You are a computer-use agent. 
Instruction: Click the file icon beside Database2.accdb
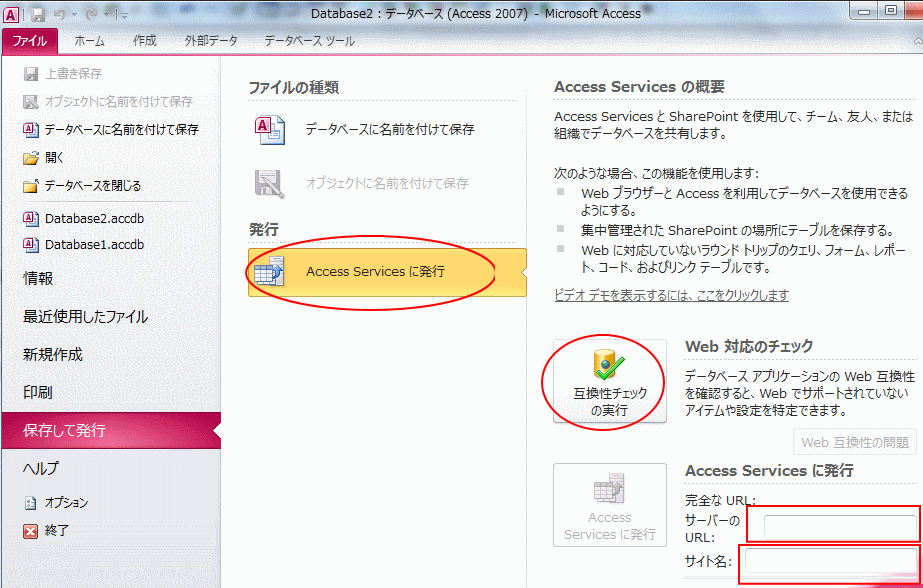[x=31, y=218]
